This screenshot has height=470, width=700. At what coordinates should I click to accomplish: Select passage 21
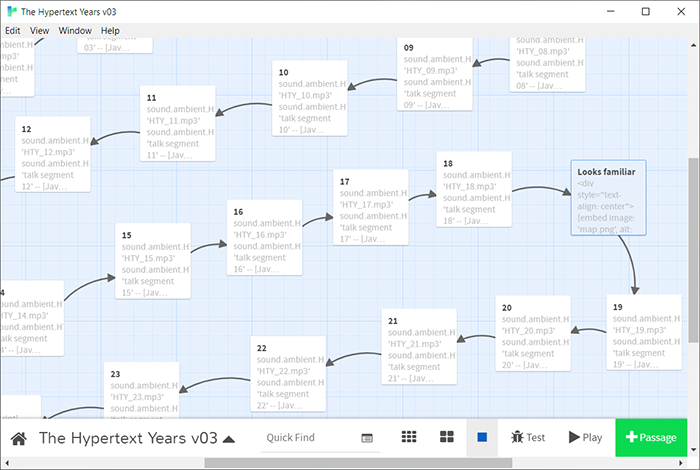[x=419, y=347]
